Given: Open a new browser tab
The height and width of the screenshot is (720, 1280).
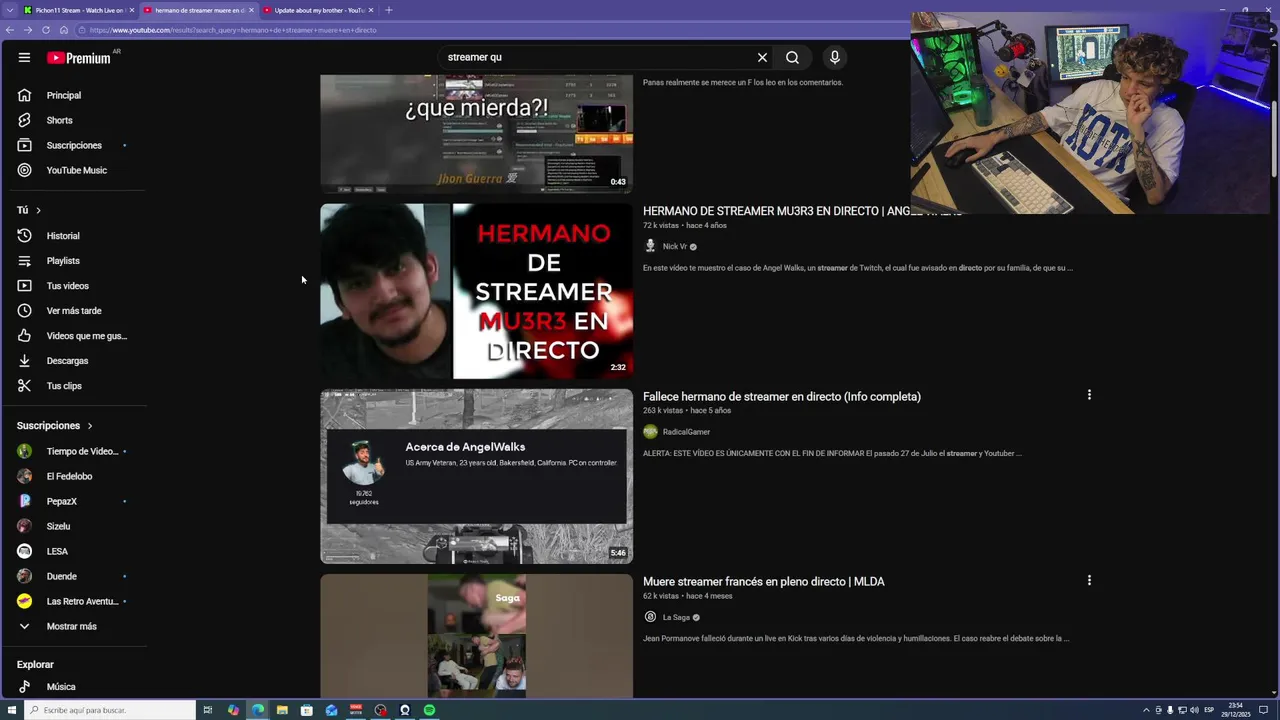Looking at the screenshot, I should 388,10.
